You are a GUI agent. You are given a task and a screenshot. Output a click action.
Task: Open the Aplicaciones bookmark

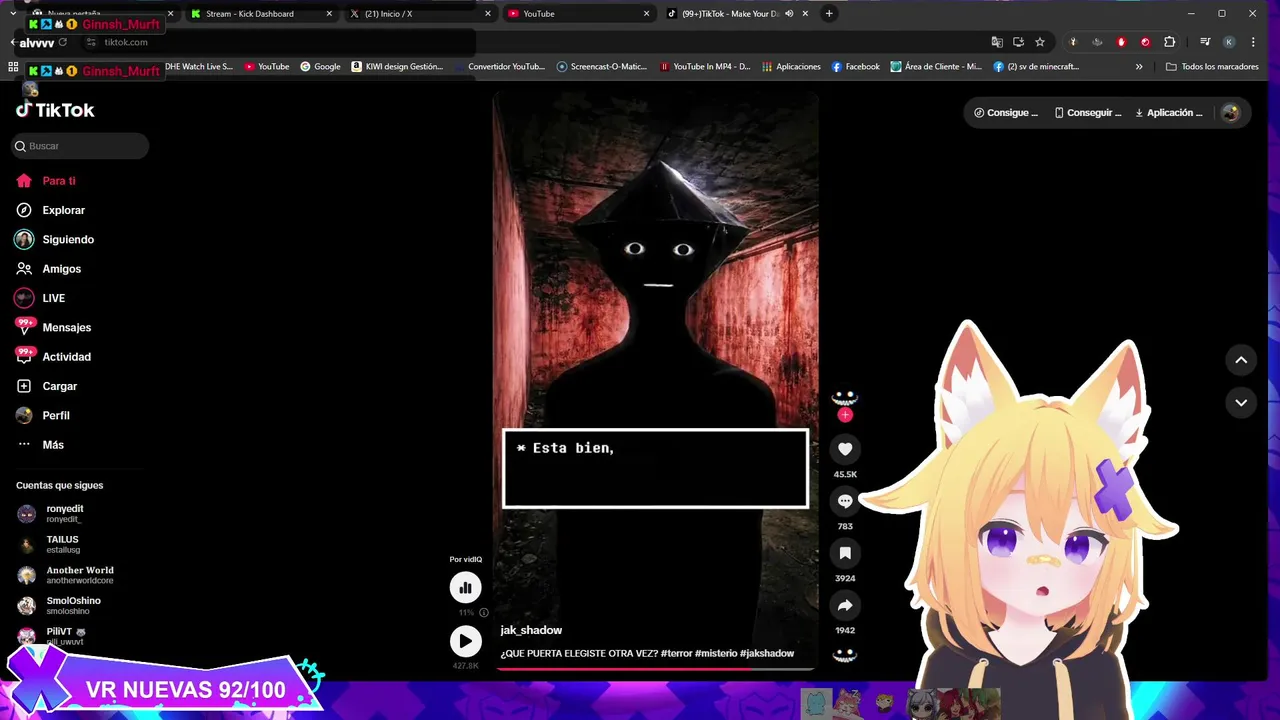pyautogui.click(x=791, y=67)
